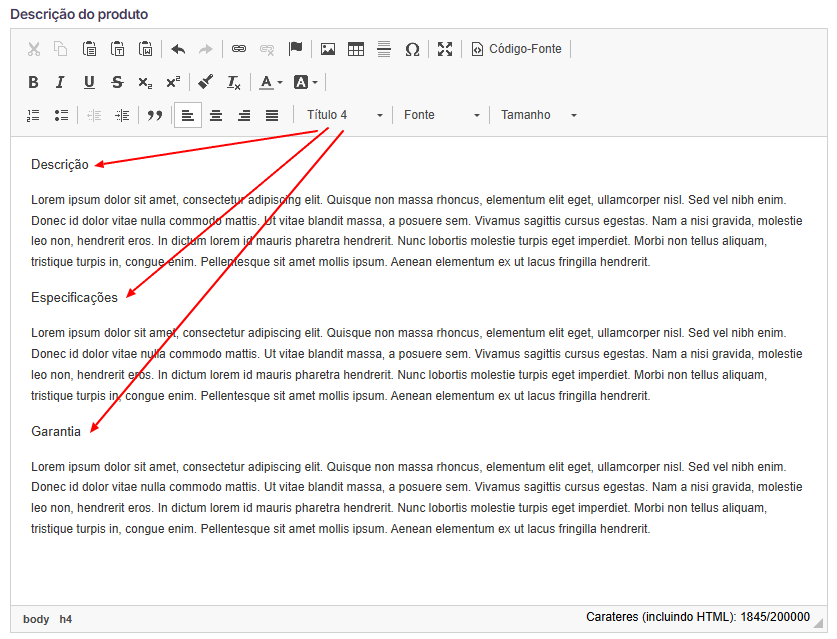This screenshot has height=639, width=837.
Task: Insert a horizontal line
Action: pos(384,49)
